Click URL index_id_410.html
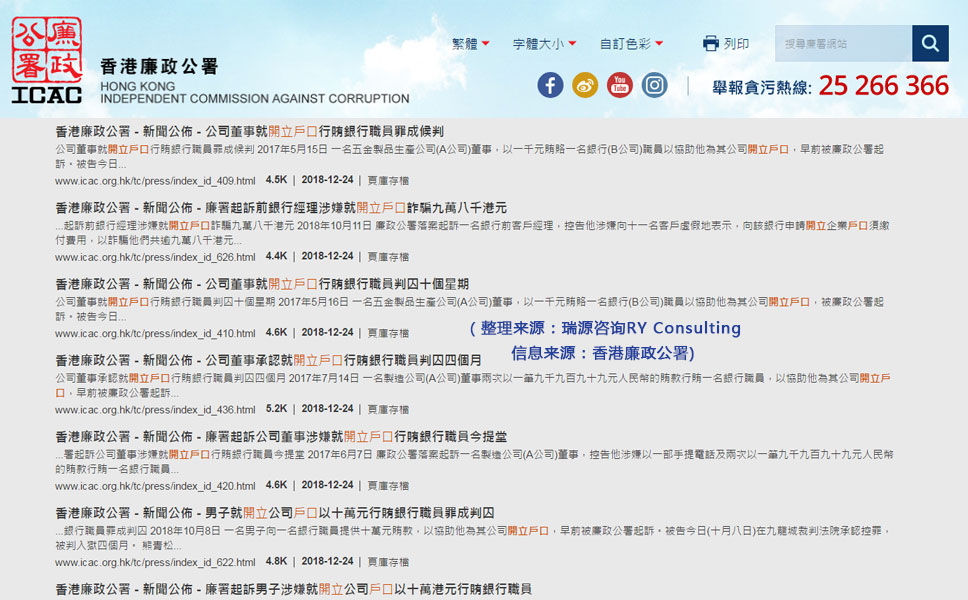This screenshot has width=968, height=600. 155,333
